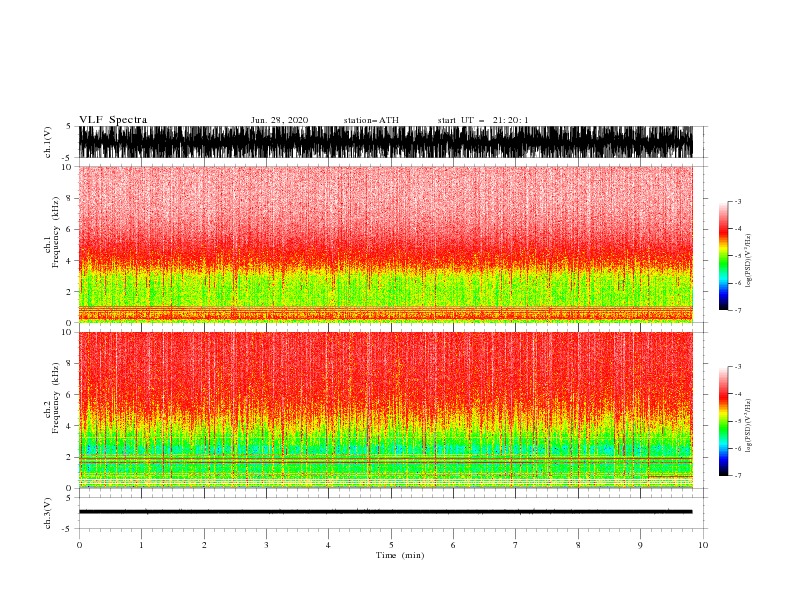Click the "-7" tick on ch.1 colorbar
792x612 pixels.
[737, 310]
